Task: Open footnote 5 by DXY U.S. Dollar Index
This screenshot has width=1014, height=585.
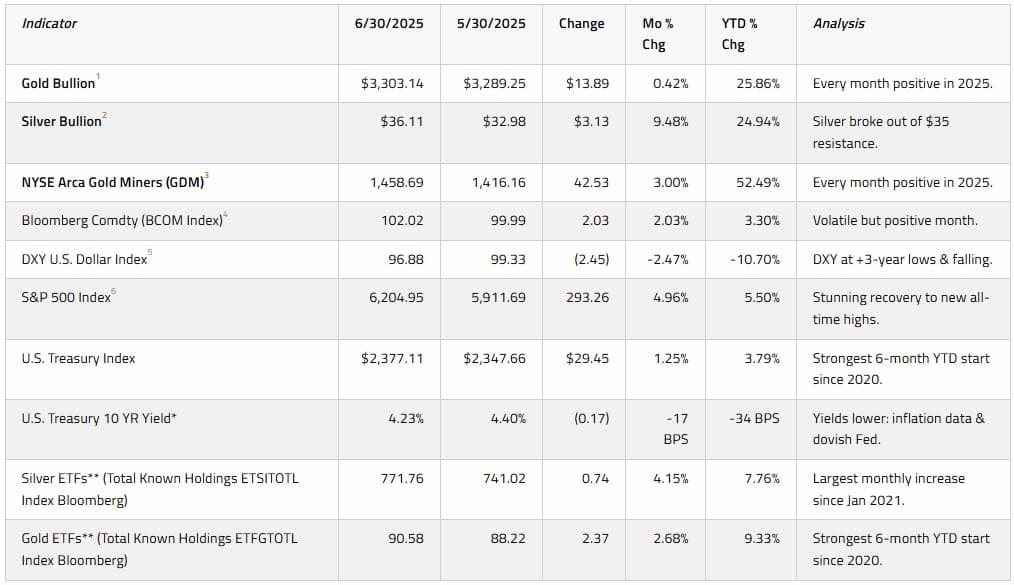Action: 150,252
